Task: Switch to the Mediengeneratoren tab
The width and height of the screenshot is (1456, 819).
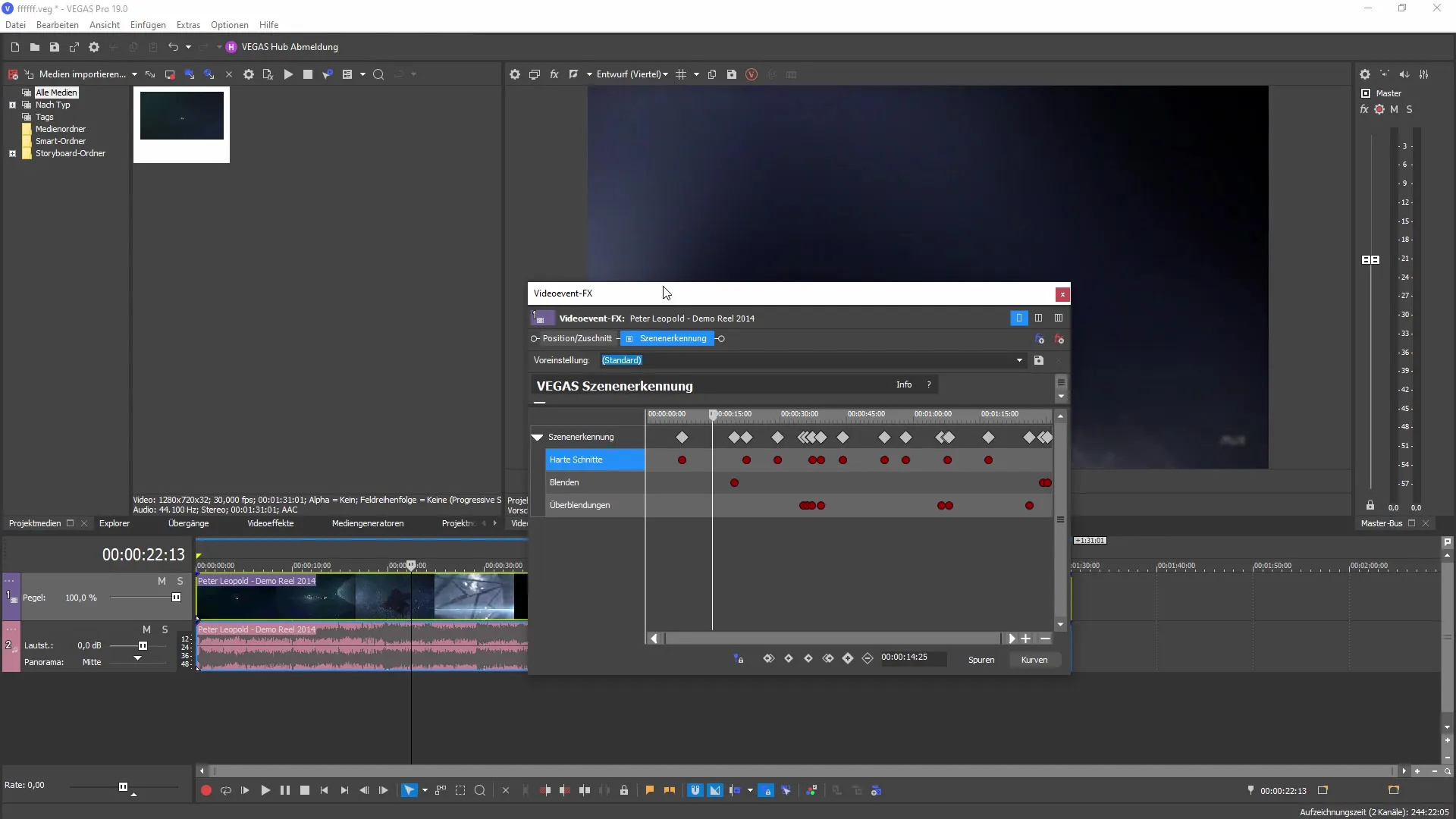Action: pyautogui.click(x=368, y=523)
